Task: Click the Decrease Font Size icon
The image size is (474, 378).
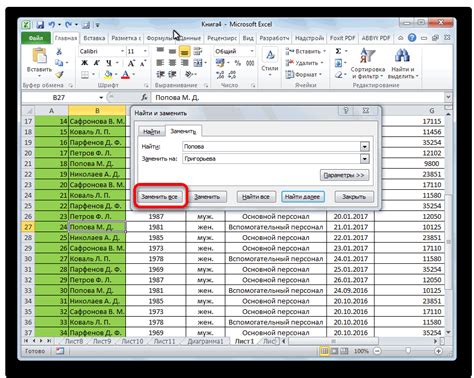Action: [x=143, y=63]
